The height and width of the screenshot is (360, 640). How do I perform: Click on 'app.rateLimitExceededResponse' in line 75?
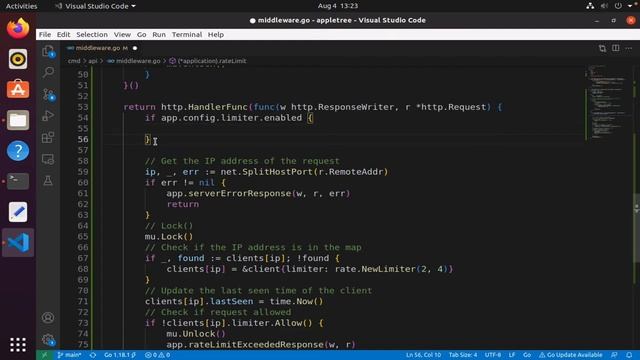[245, 345]
